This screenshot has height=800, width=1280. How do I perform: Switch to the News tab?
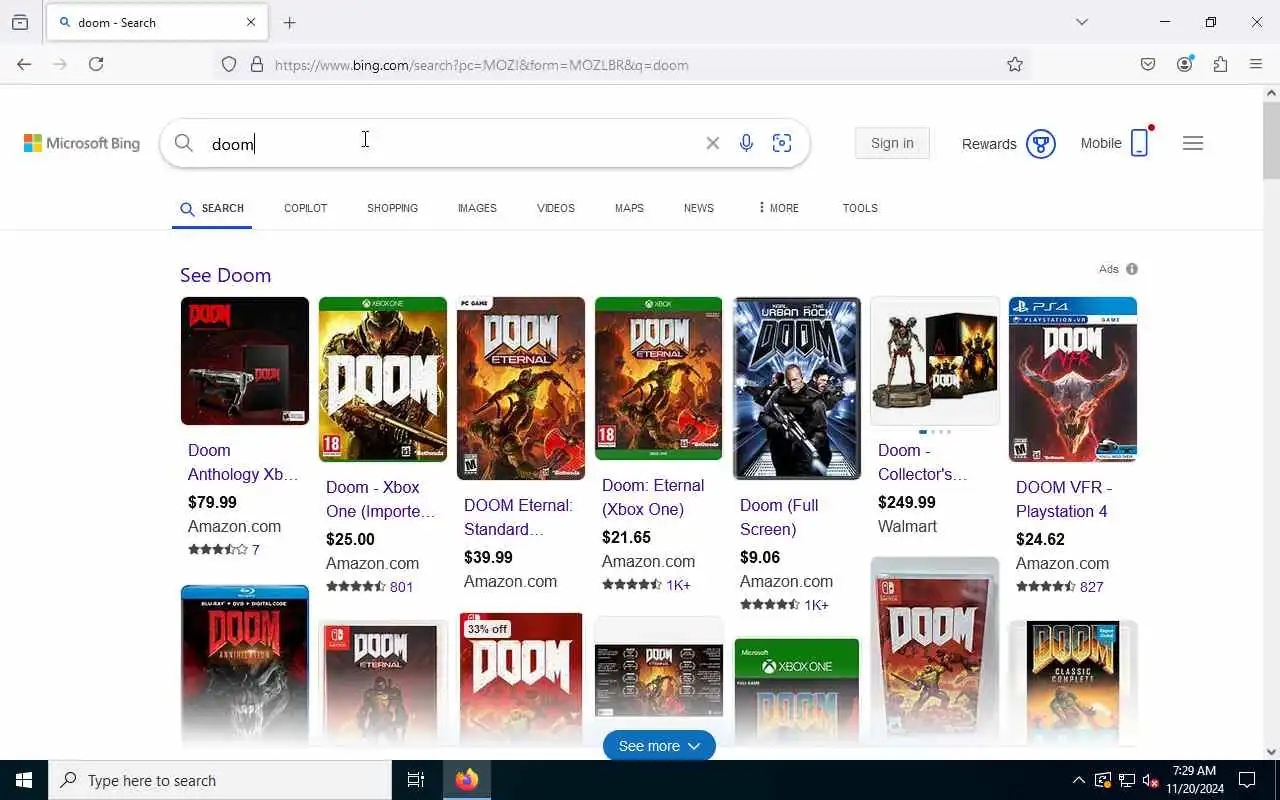699,208
